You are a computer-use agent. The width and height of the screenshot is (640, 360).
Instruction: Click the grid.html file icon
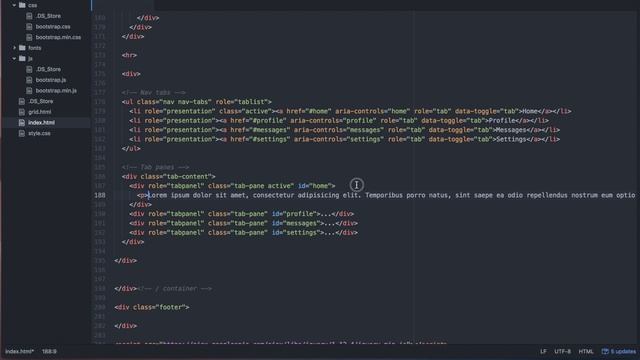tap(22, 112)
